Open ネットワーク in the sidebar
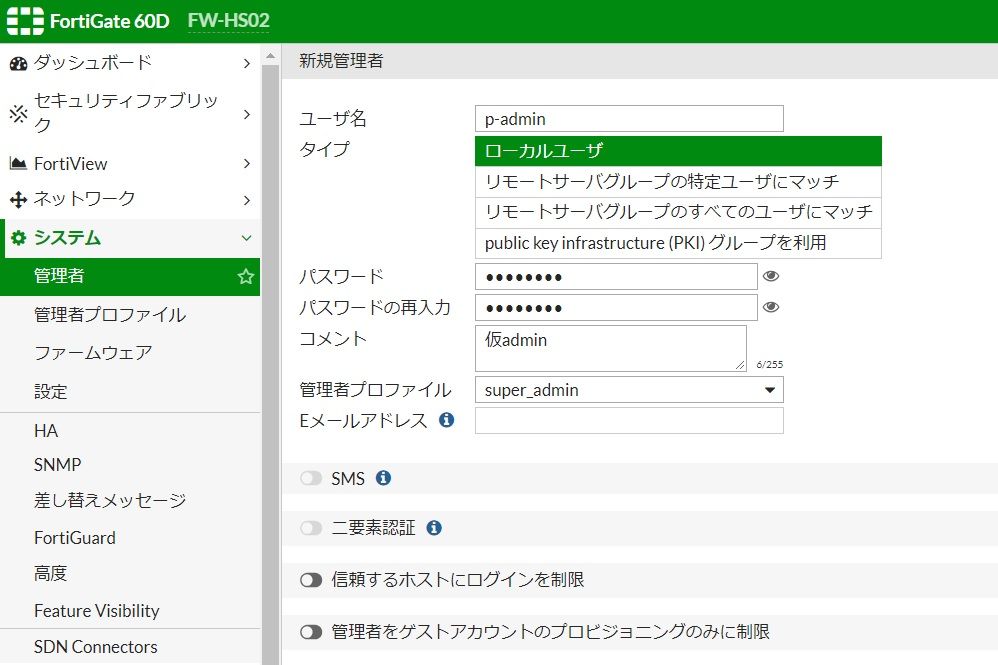Screen dimensions: 998x665 click(130, 199)
